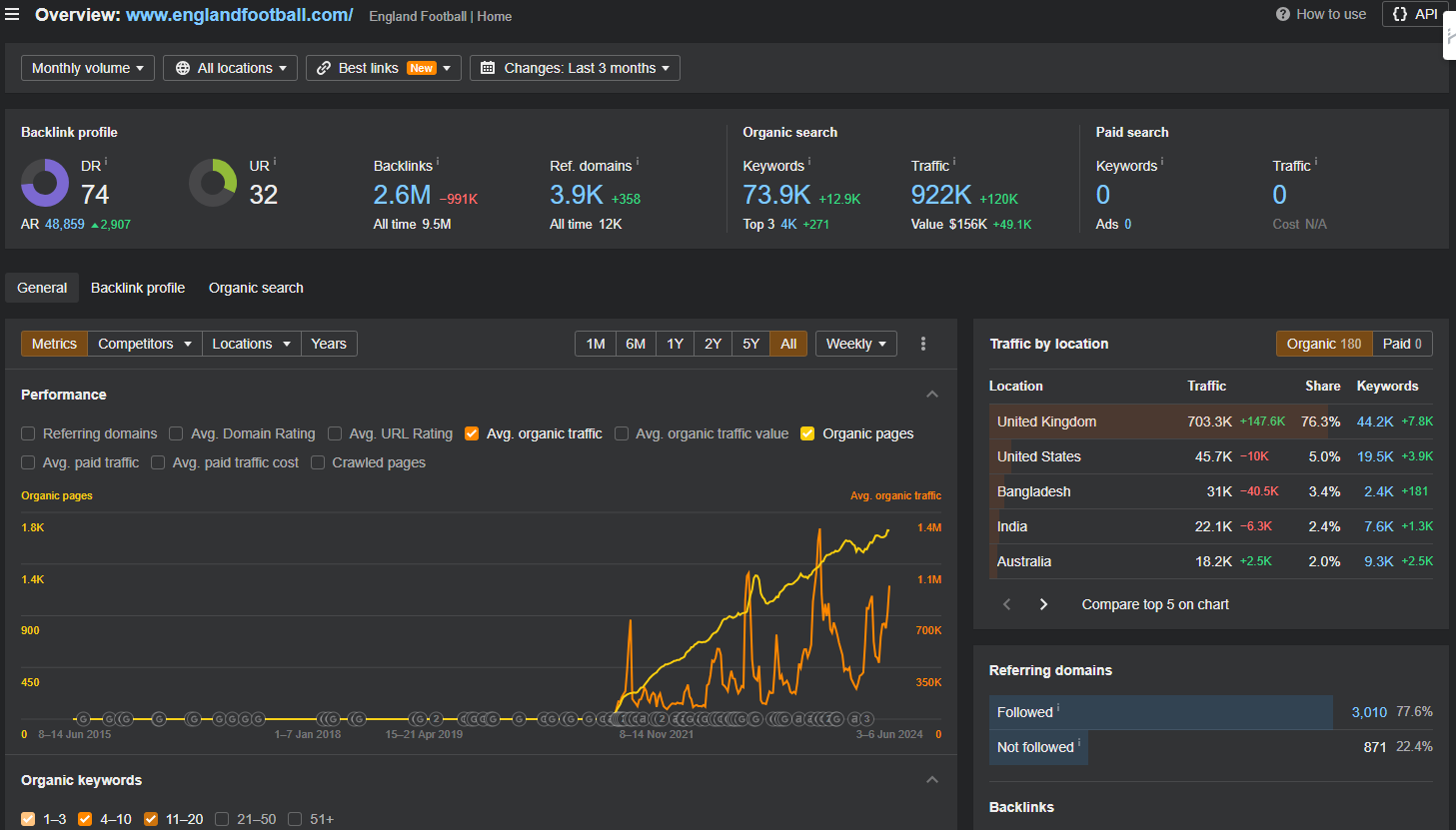Switch traffic by location to Organic 180

[1324, 344]
